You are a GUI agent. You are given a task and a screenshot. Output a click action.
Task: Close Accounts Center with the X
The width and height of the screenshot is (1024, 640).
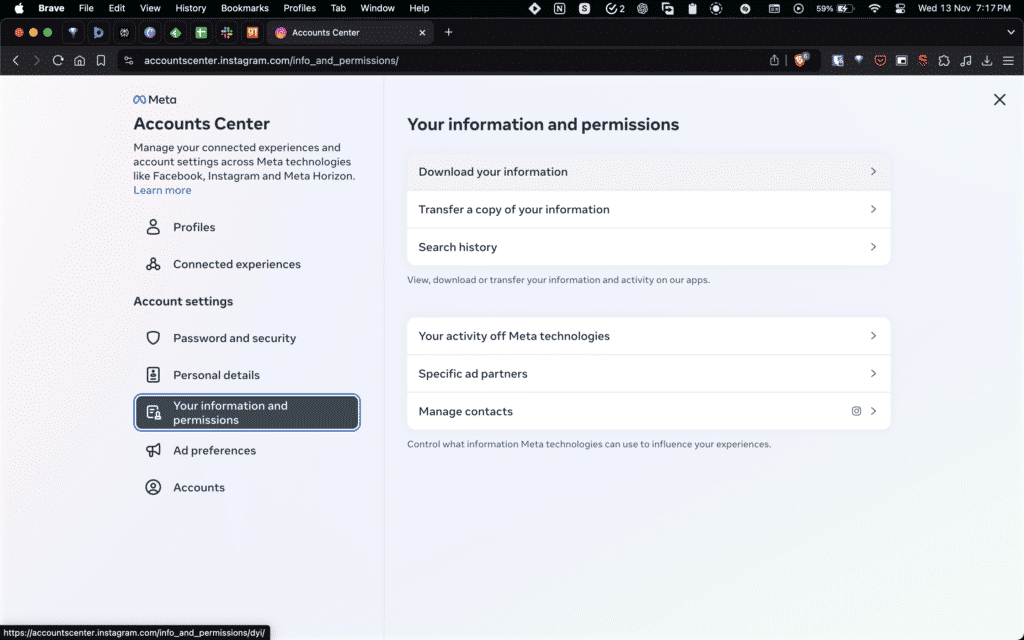999,99
